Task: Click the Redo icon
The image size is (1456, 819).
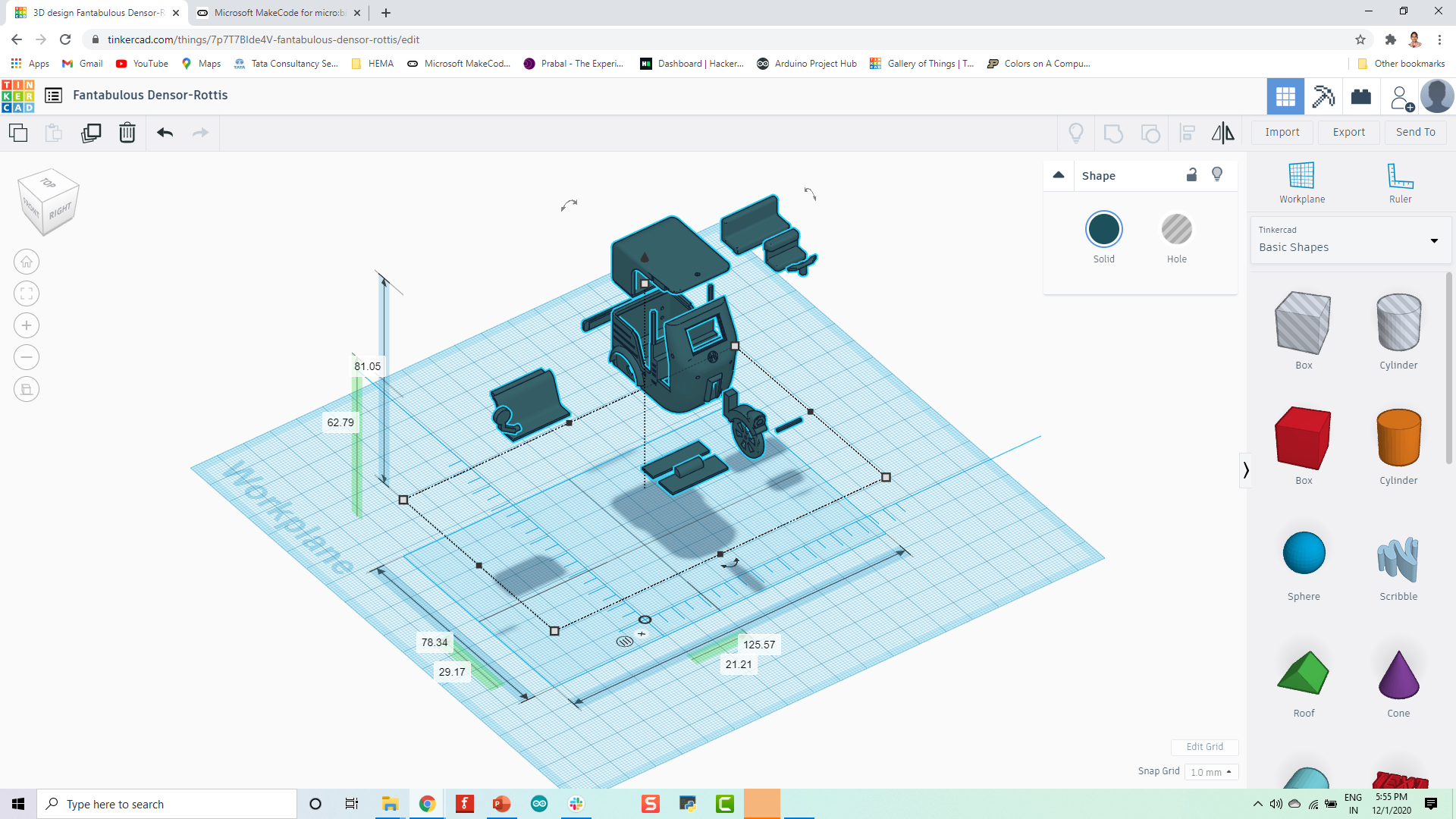Action: 200,132
